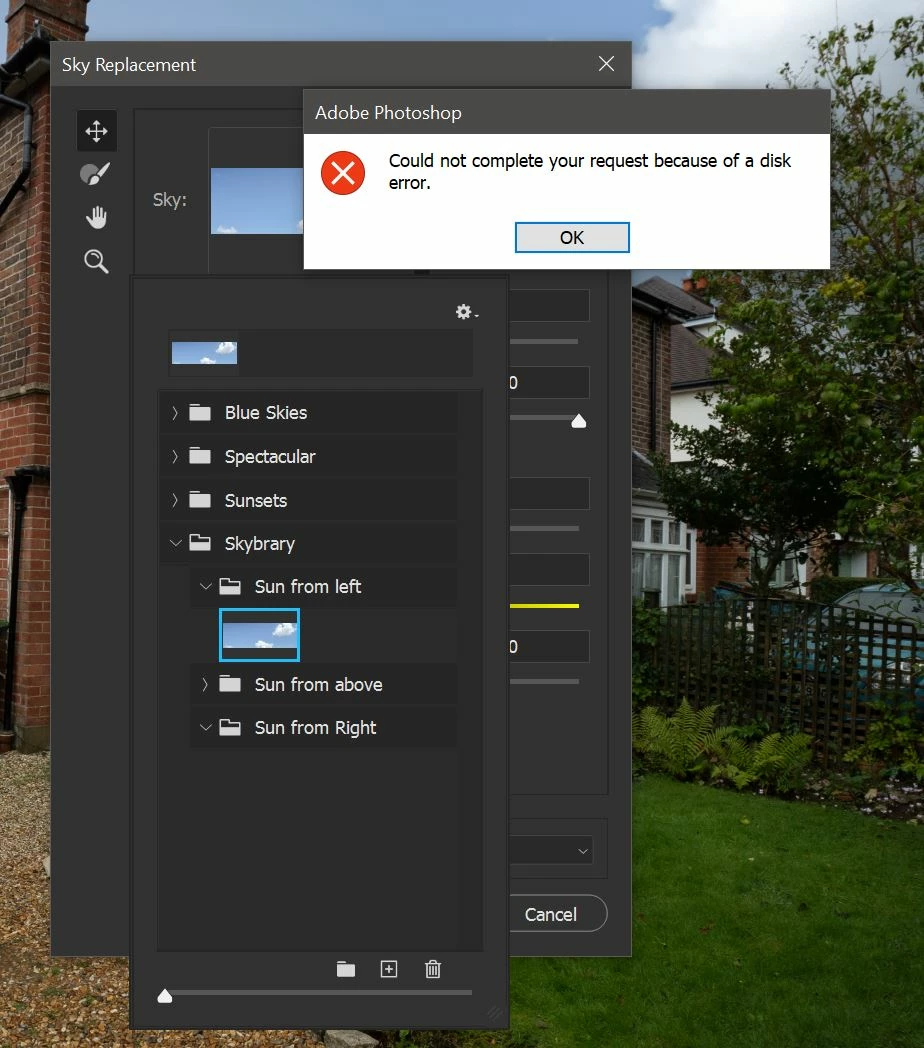Expand the Blue Skies group
This screenshot has height=1048, width=924.
175,413
